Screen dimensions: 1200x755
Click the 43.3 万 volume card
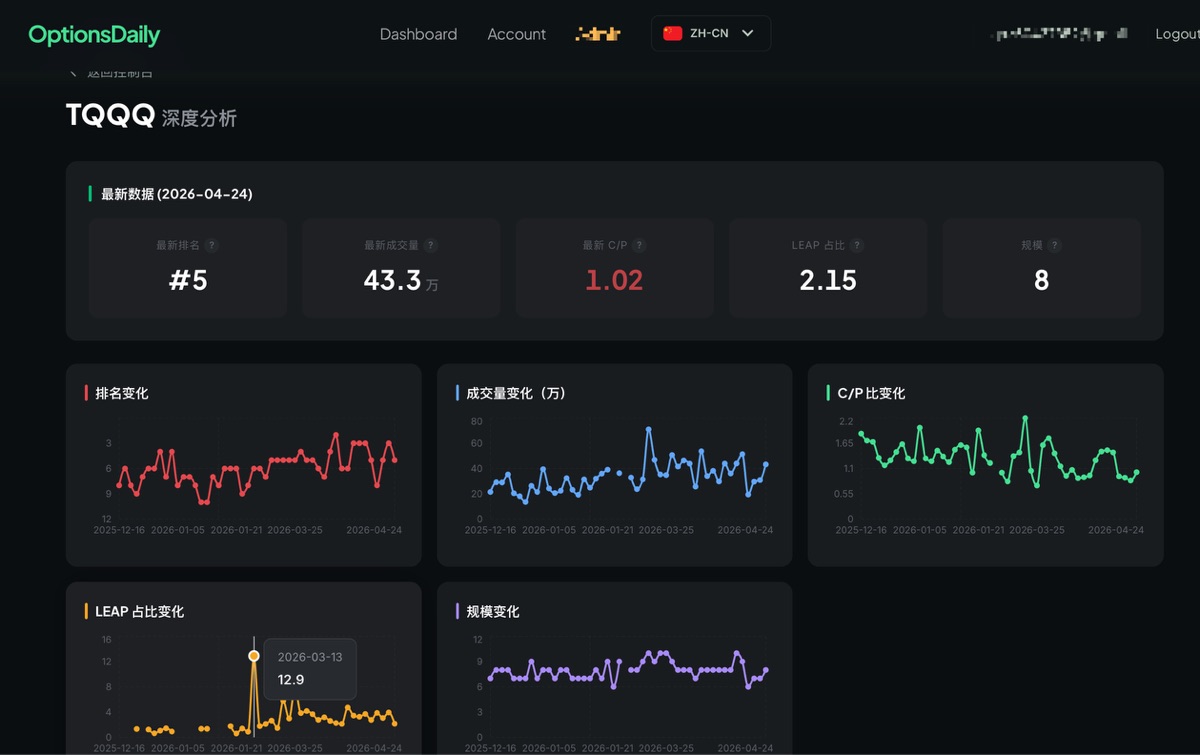401,269
